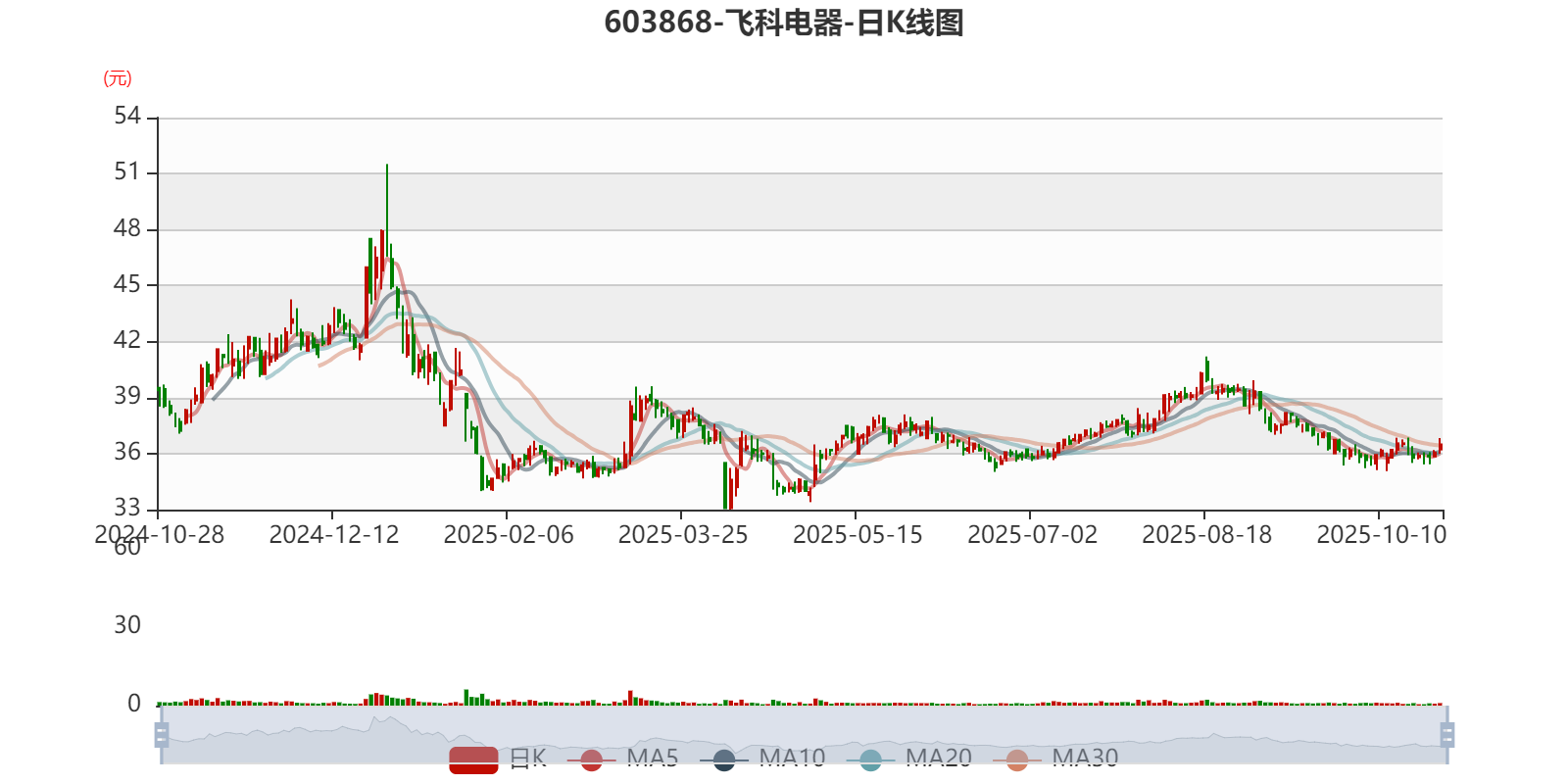Select the 36 price axis value

(x=127, y=453)
